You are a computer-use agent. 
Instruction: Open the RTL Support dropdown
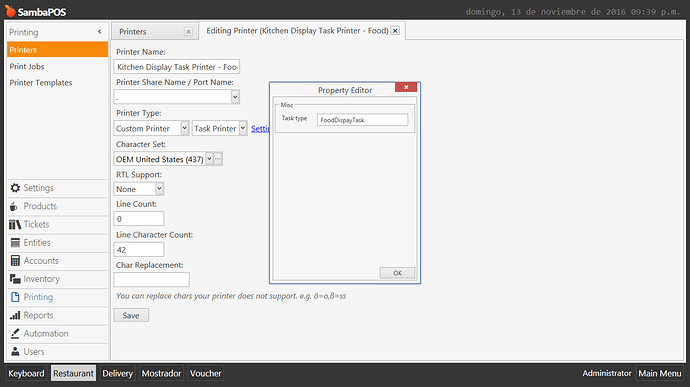point(159,189)
